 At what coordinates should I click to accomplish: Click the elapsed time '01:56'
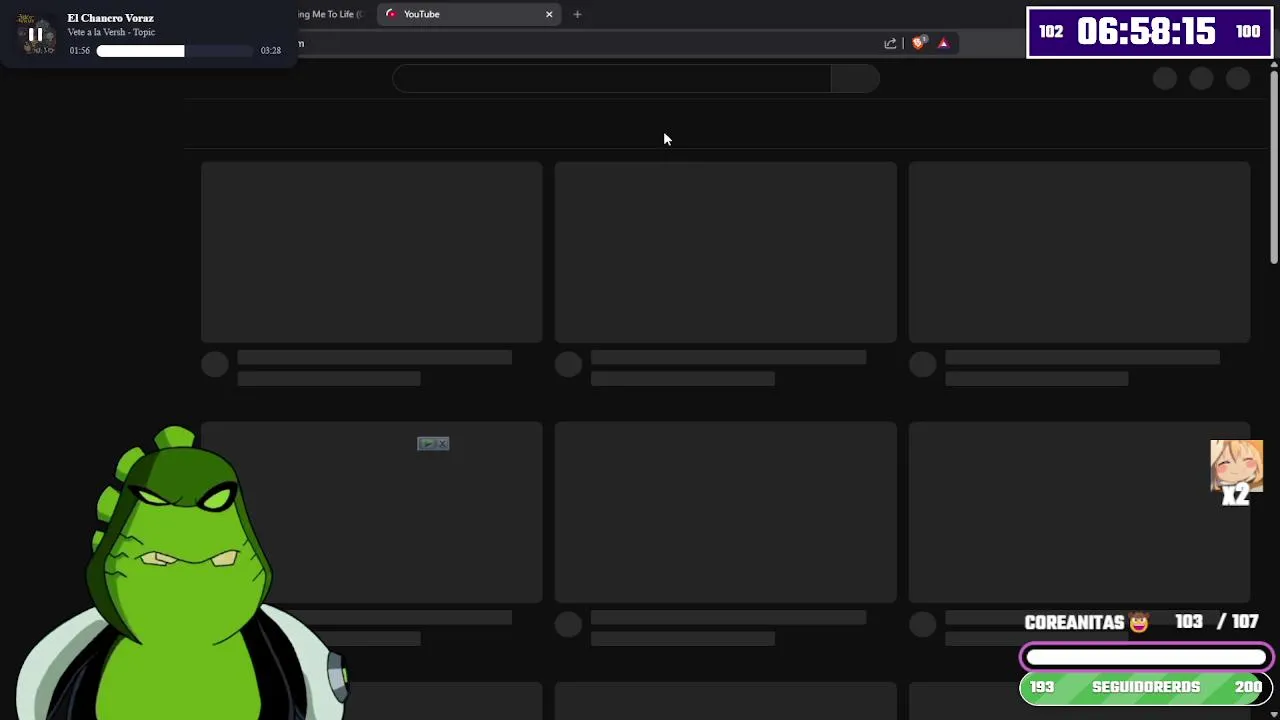pos(79,51)
